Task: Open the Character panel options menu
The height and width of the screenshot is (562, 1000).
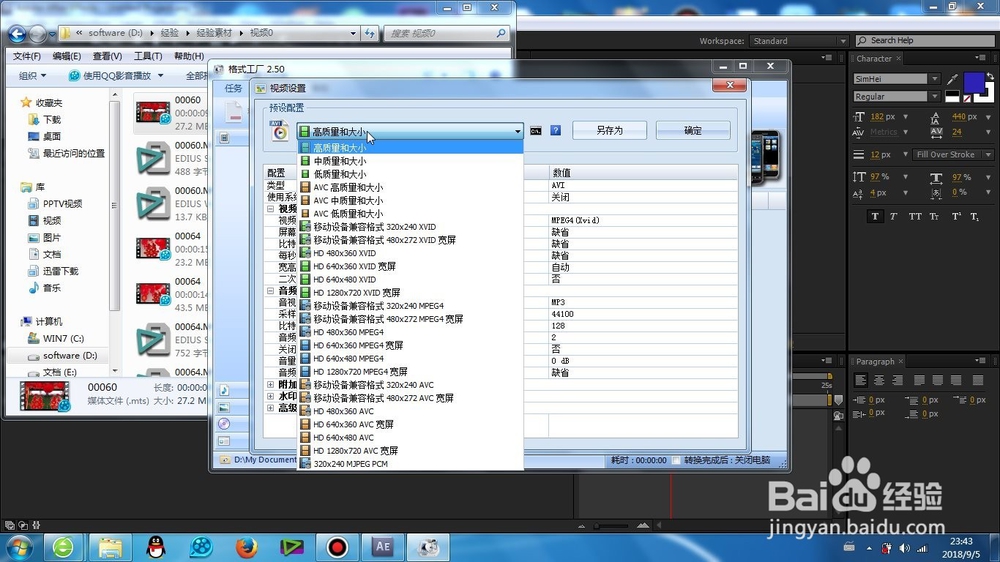Action: click(x=981, y=58)
